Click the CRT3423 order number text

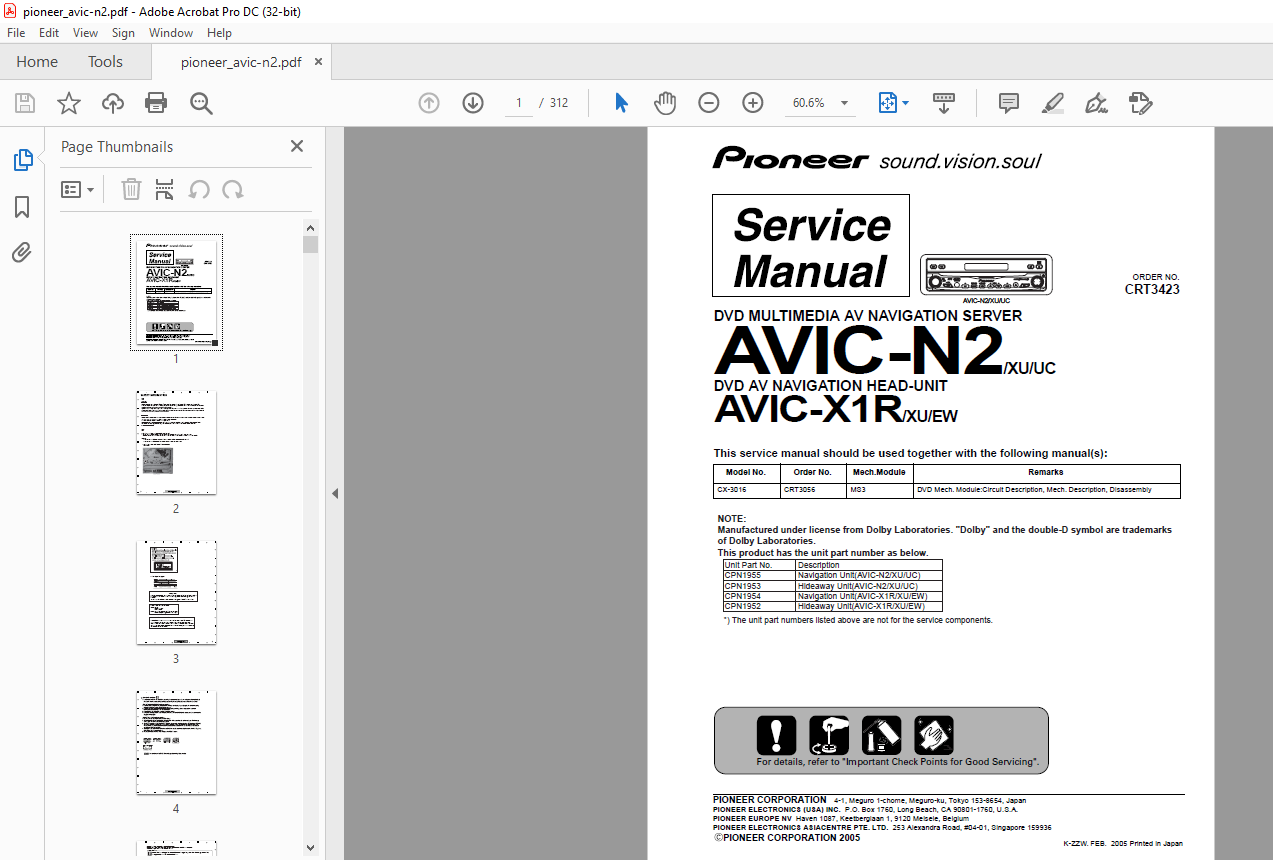pyautogui.click(x=1152, y=290)
